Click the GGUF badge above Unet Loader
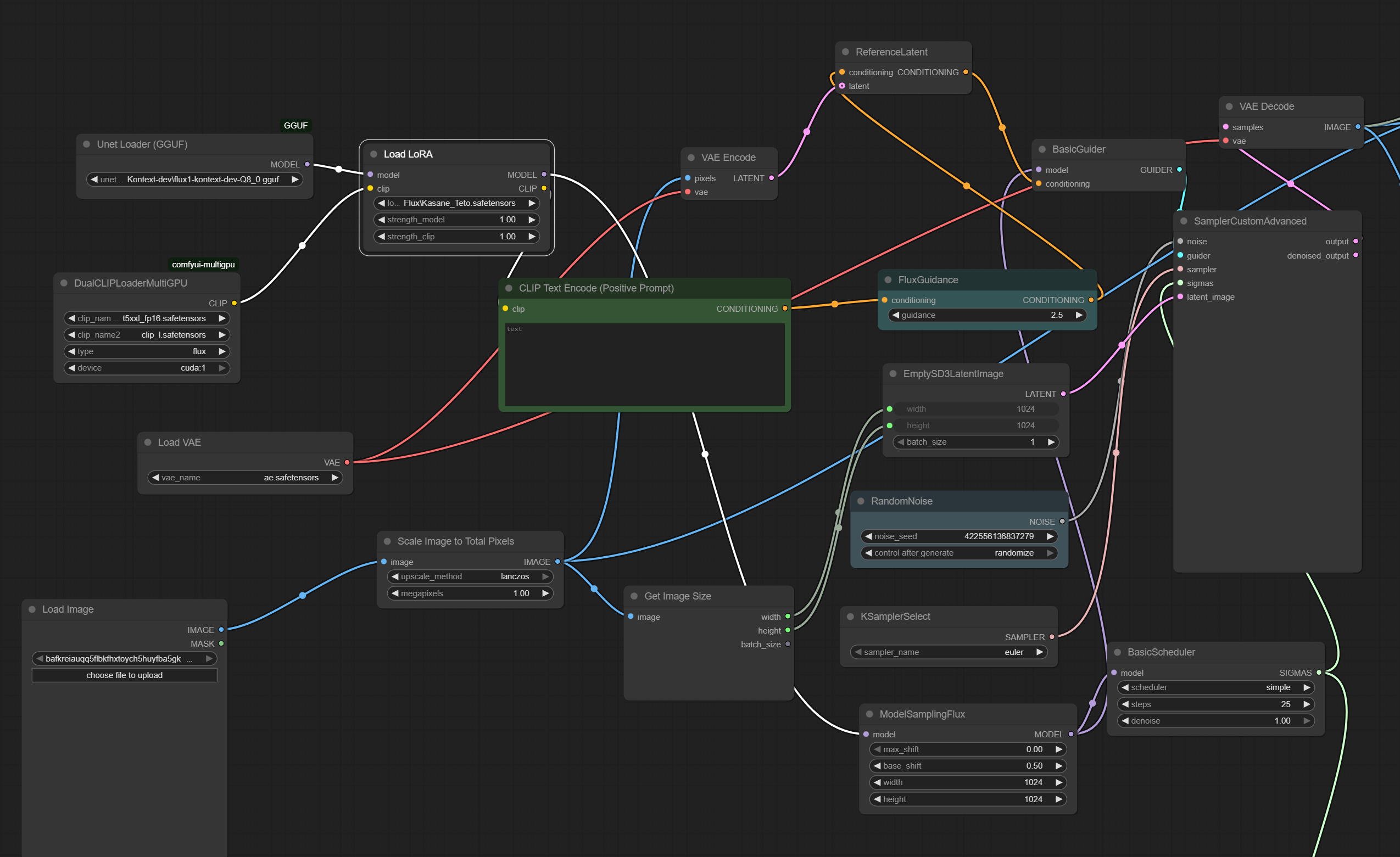This screenshot has width=1400, height=857. pos(295,125)
